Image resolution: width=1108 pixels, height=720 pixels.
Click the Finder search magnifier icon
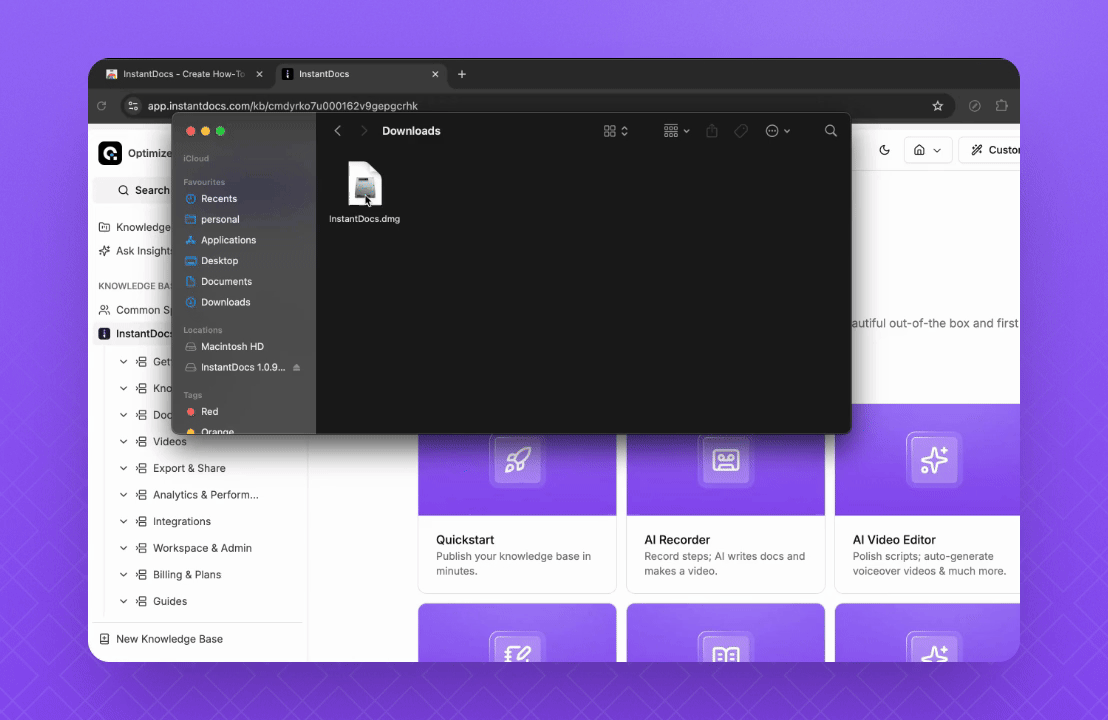tap(830, 131)
